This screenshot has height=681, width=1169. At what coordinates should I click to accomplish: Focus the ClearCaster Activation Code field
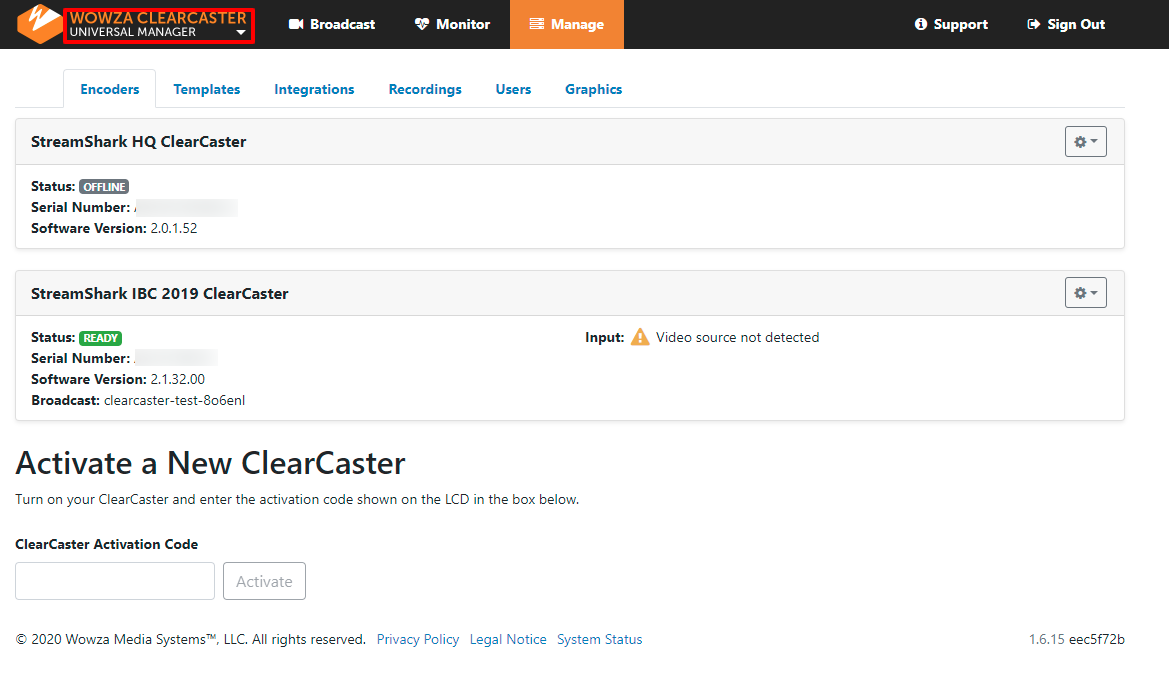(115, 581)
